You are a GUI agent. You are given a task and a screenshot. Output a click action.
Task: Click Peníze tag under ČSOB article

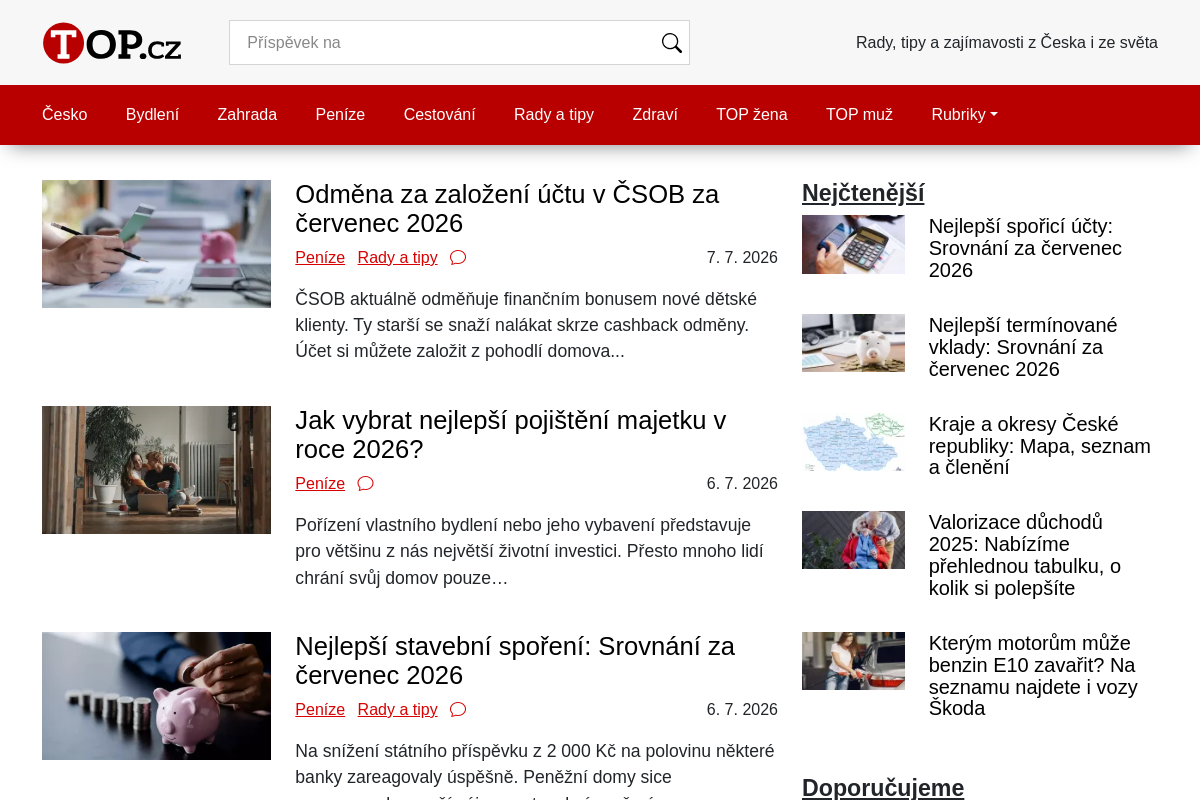coord(320,257)
